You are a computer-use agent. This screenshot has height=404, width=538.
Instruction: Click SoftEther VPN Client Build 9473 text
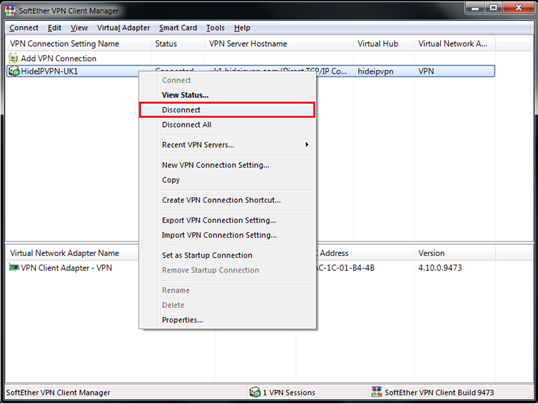(x=439, y=392)
